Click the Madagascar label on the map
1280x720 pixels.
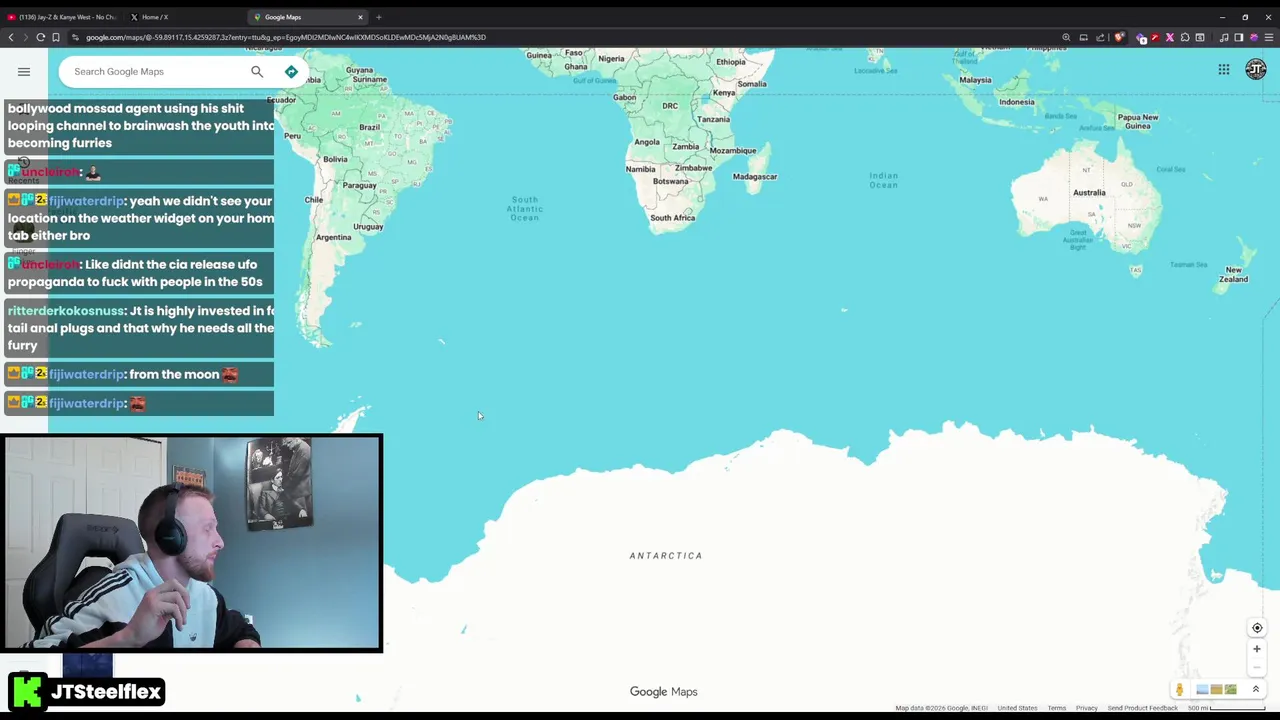point(755,177)
